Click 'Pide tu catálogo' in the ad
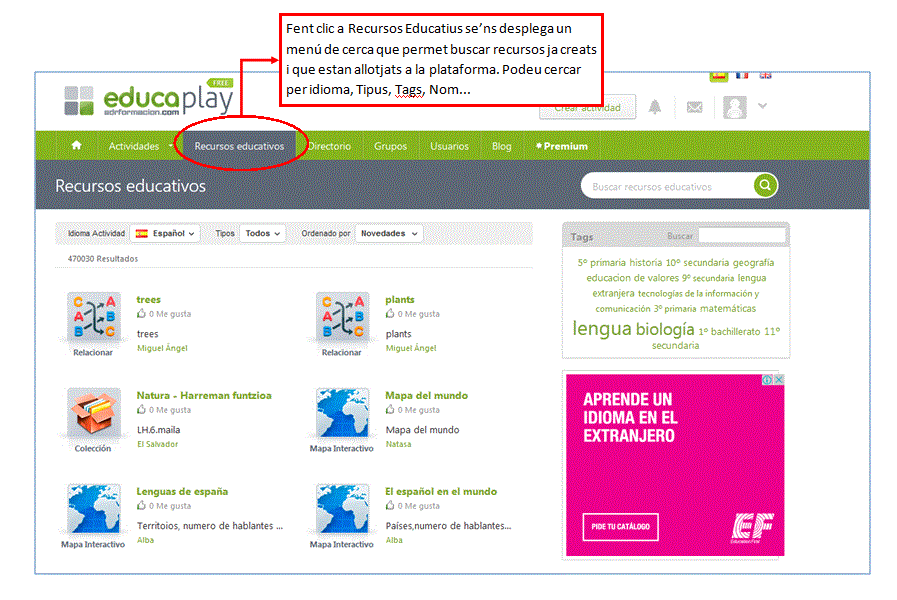 [x=620, y=526]
